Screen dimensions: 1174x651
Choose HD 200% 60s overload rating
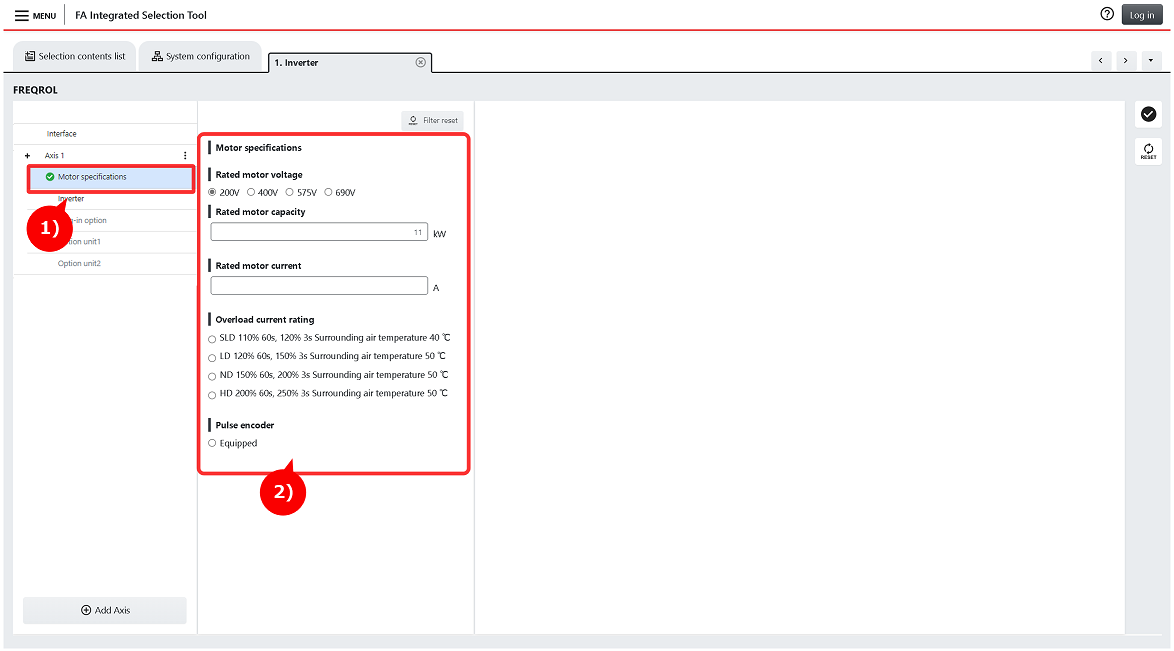[x=212, y=395]
